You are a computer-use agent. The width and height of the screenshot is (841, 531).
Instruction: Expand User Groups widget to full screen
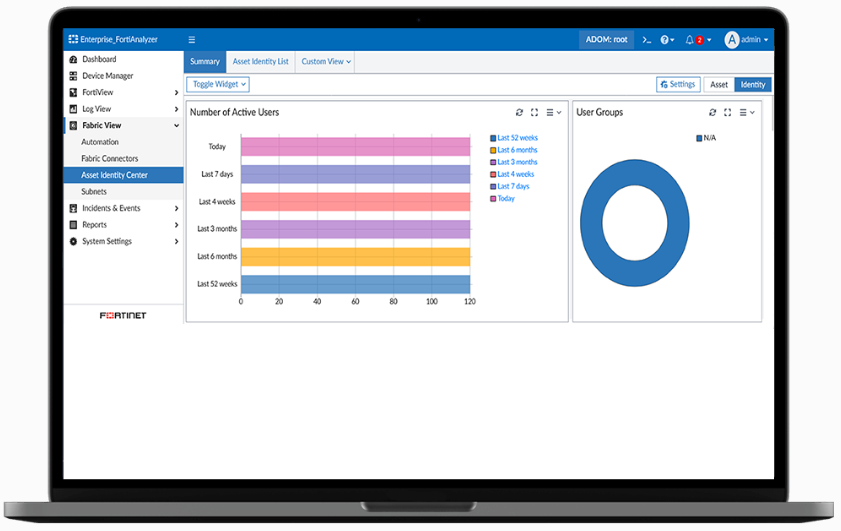point(728,113)
